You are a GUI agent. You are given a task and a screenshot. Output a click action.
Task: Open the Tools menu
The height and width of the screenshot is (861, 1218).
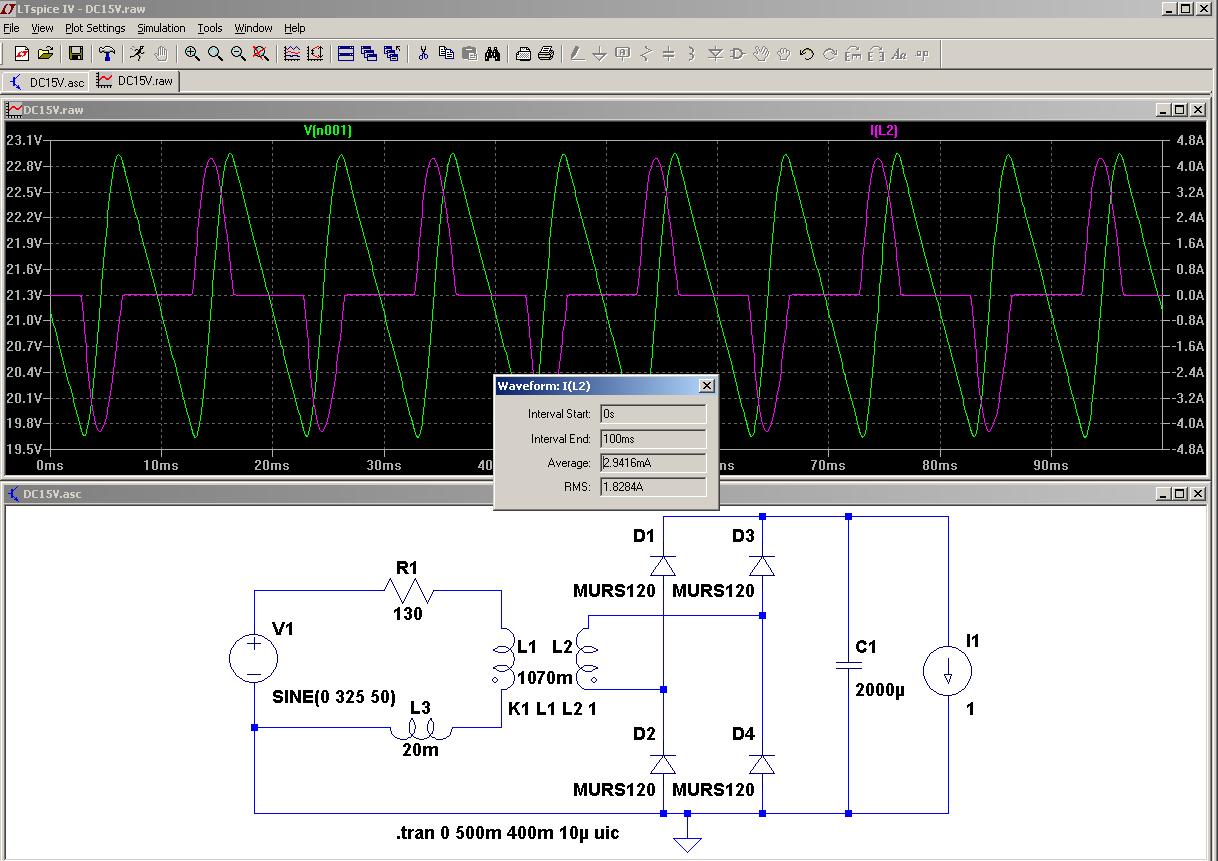tap(210, 28)
